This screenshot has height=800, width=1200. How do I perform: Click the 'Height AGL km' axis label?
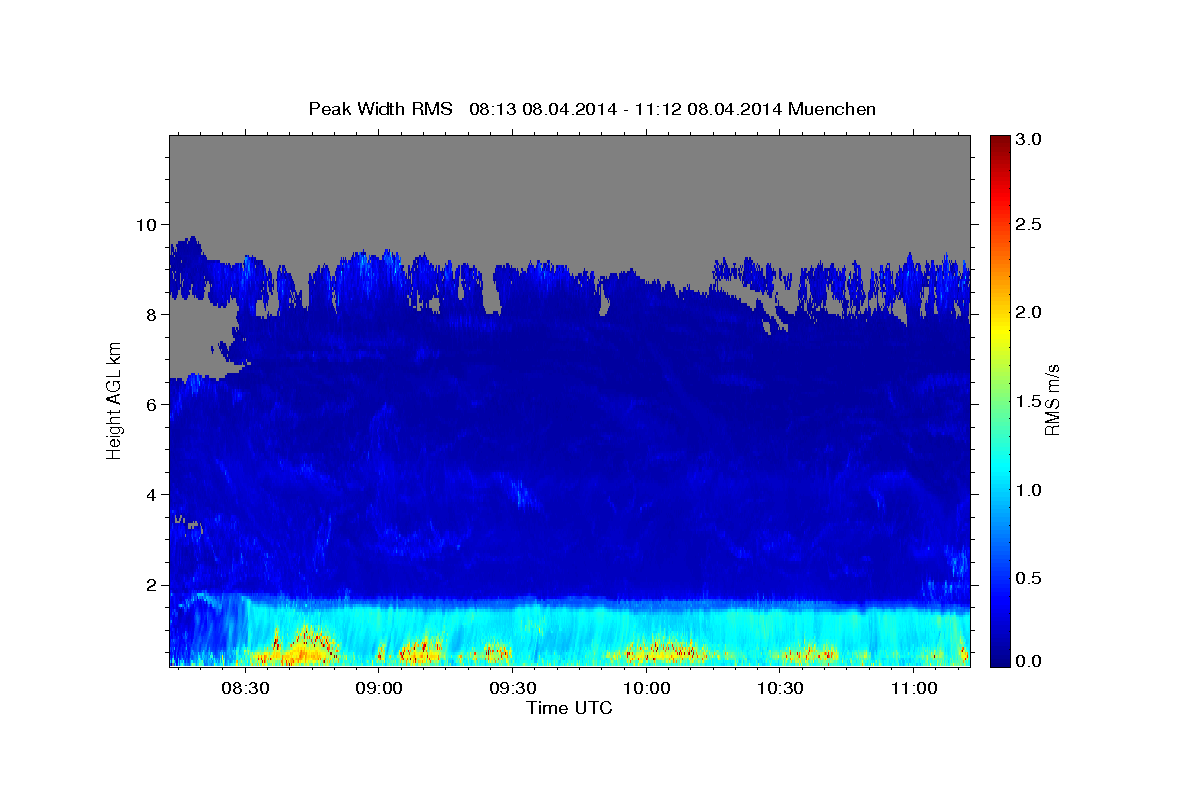(114, 399)
